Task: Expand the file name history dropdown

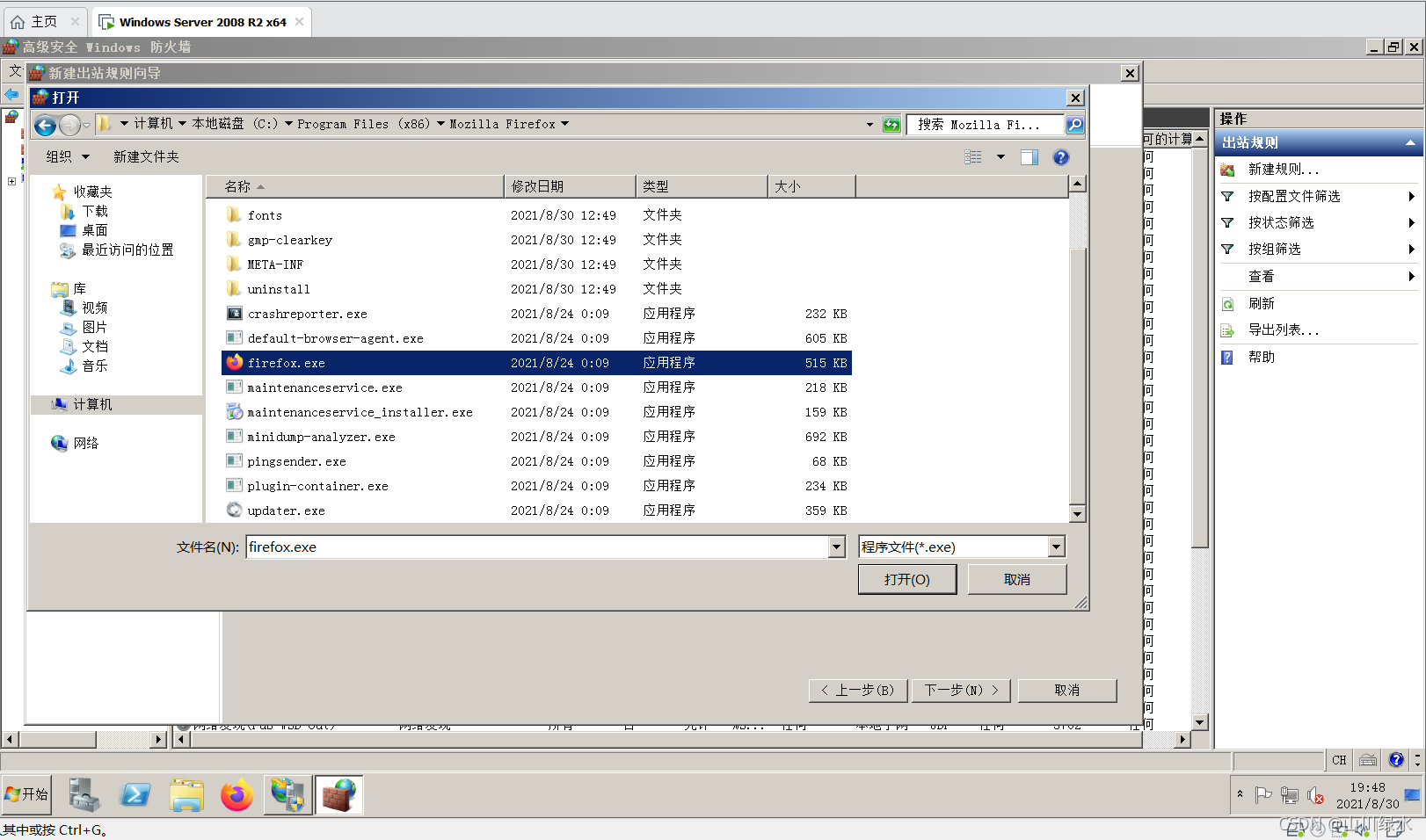Action: (x=836, y=547)
